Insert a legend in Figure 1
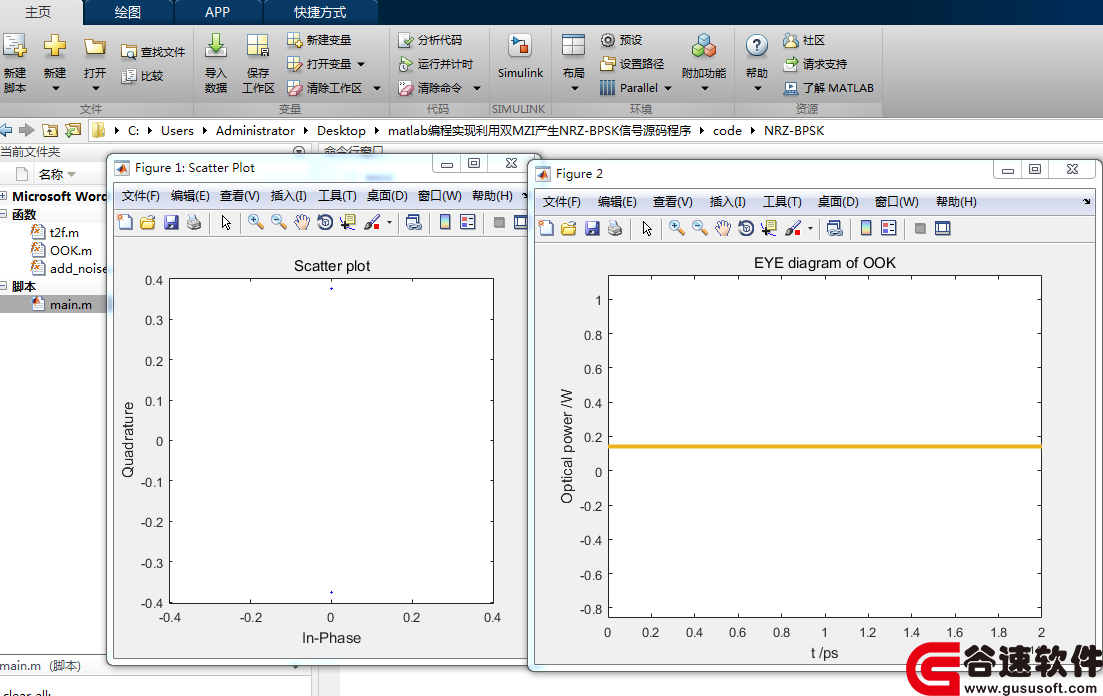1103x696 pixels. pos(468,222)
